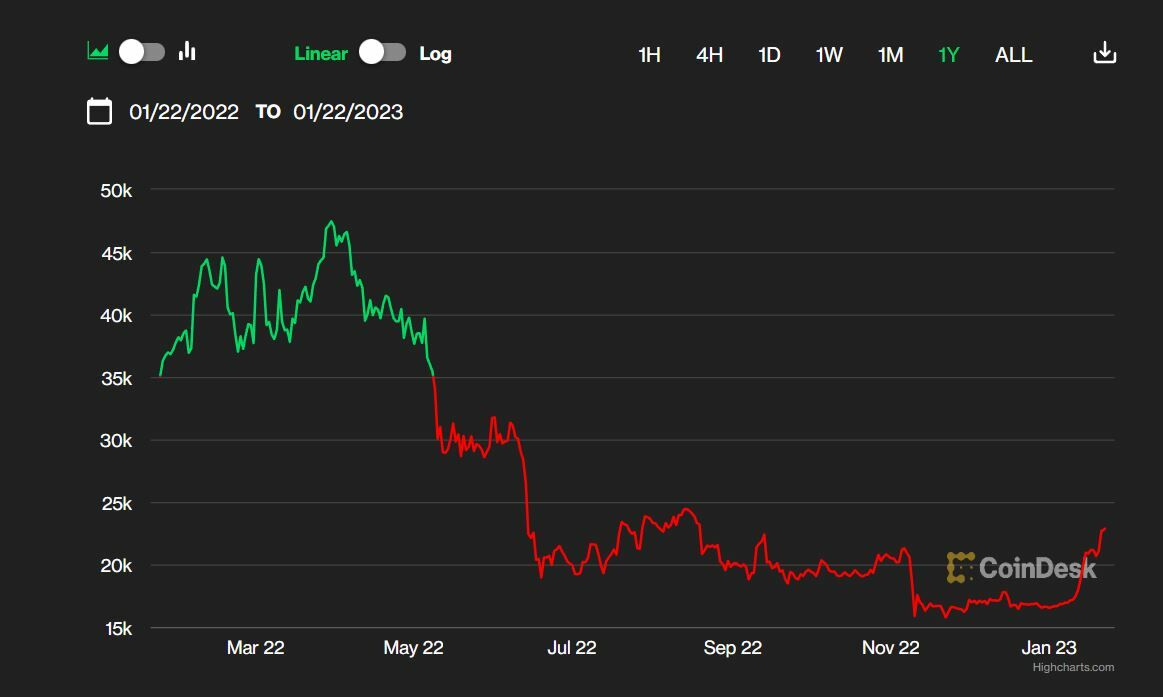Open the calendar date picker icon
This screenshot has width=1163, height=697.
[99, 111]
